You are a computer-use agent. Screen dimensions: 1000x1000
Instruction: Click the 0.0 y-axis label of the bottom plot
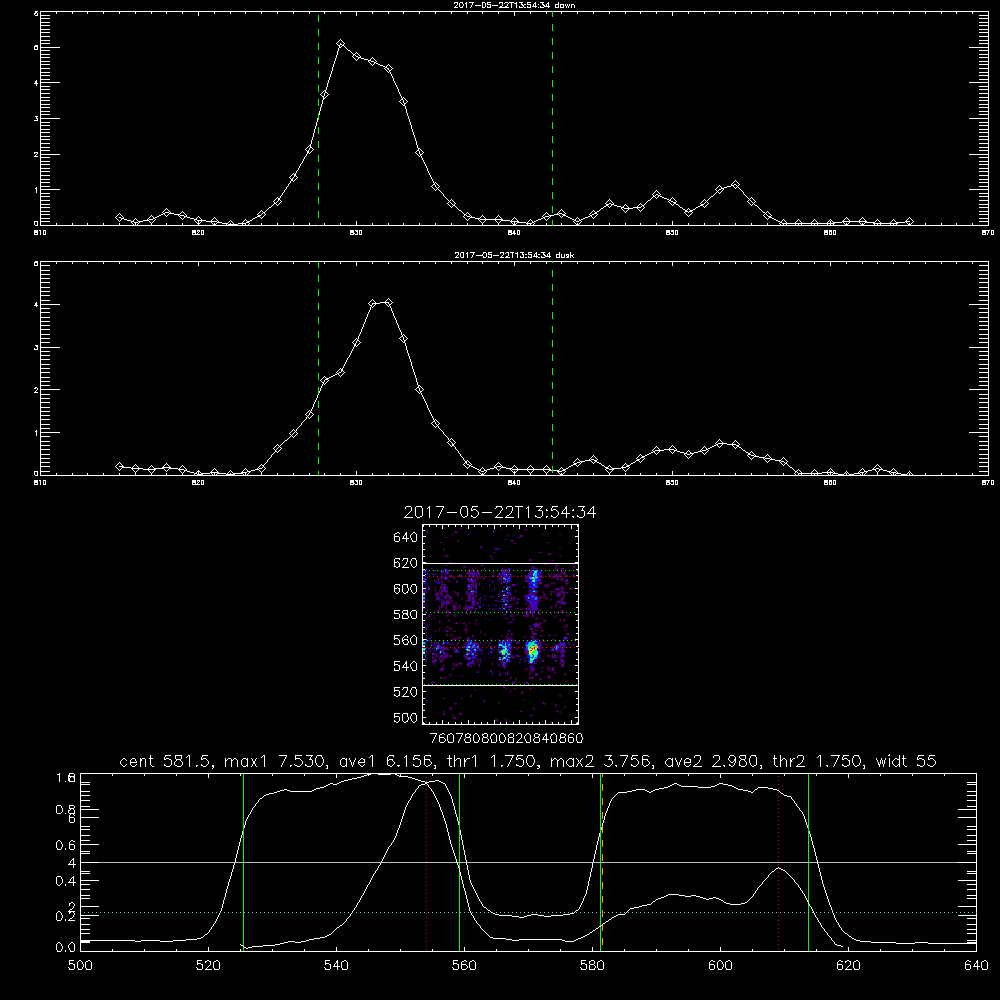(x=66, y=947)
